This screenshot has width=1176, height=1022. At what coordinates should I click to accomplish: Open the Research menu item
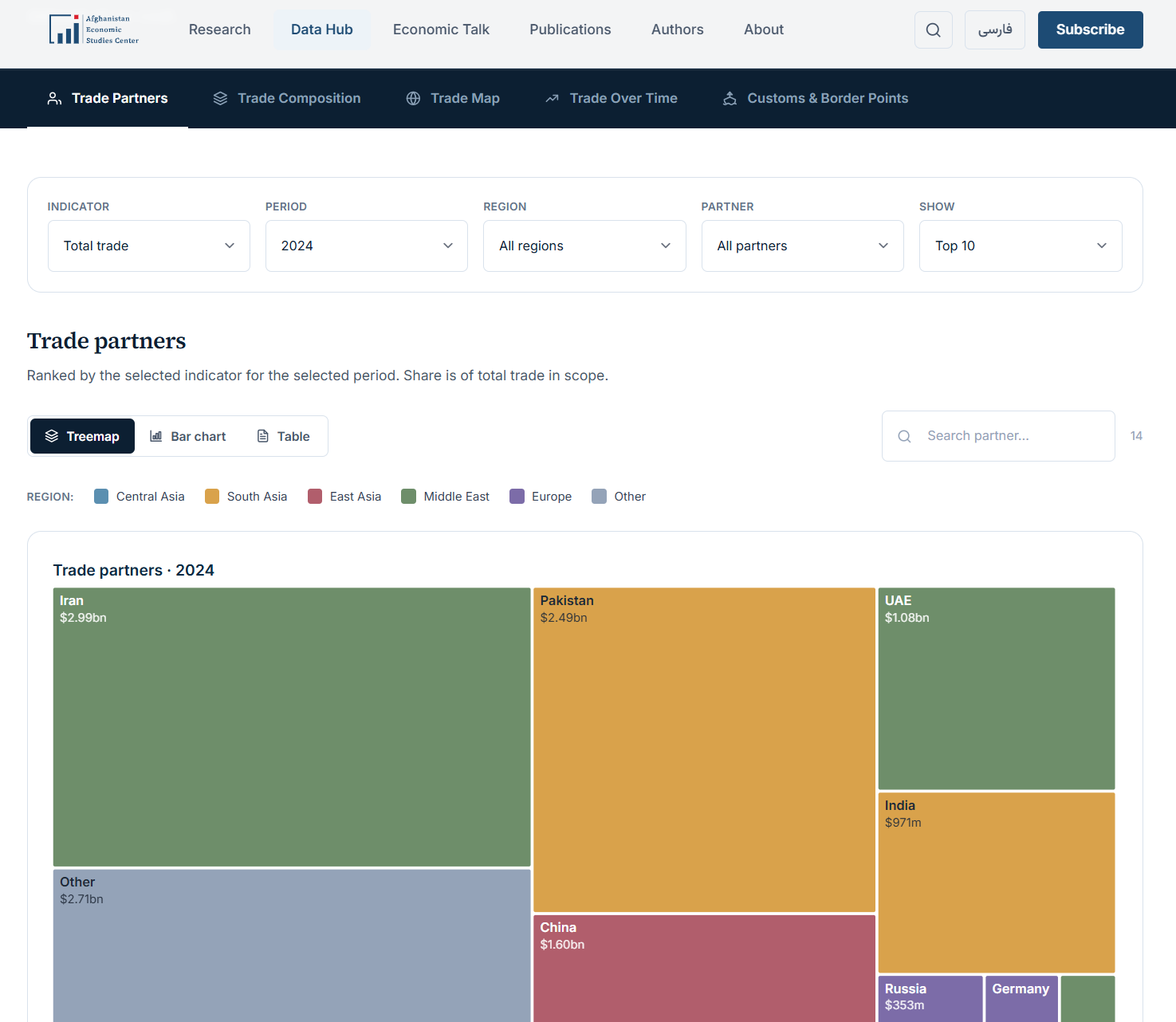(x=220, y=29)
